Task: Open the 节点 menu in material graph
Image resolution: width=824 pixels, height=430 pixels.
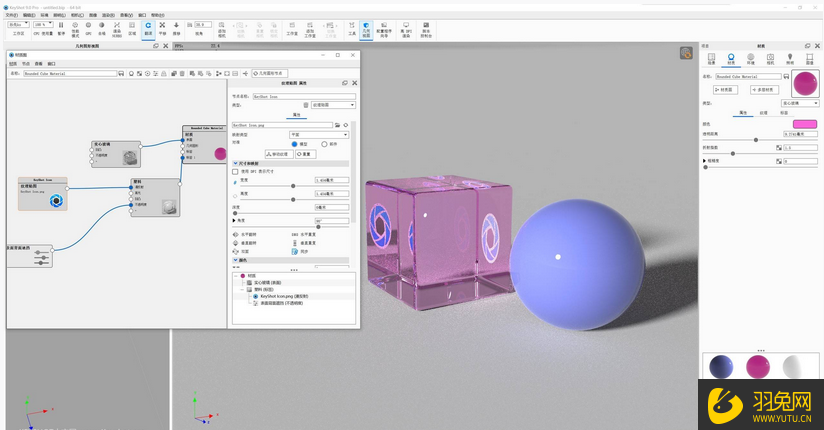Action: click(x=26, y=63)
